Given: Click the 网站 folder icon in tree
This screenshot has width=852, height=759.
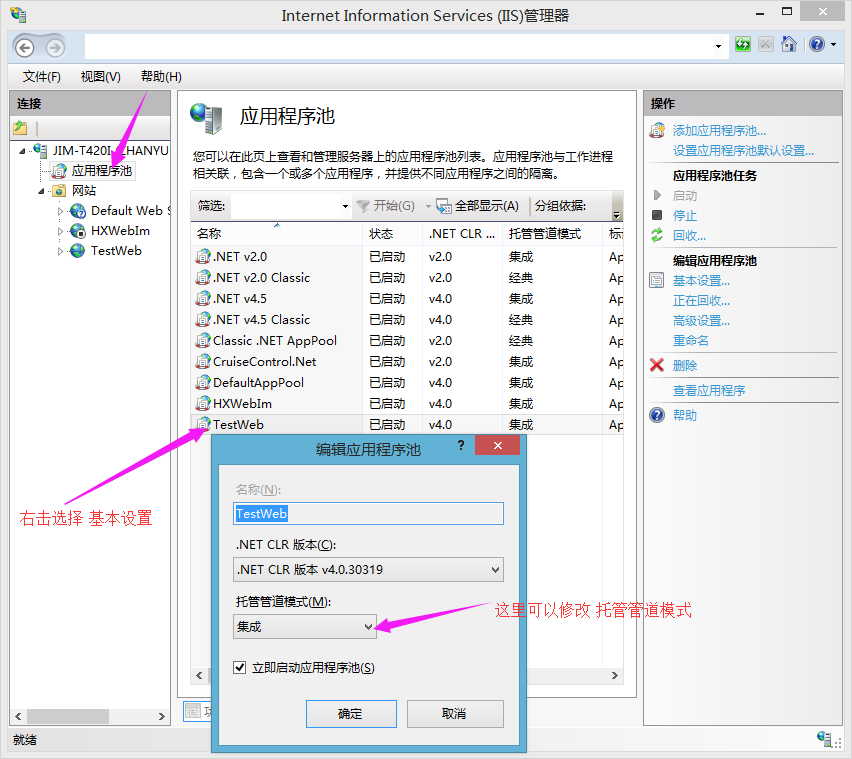Looking at the screenshot, I should click(59, 191).
